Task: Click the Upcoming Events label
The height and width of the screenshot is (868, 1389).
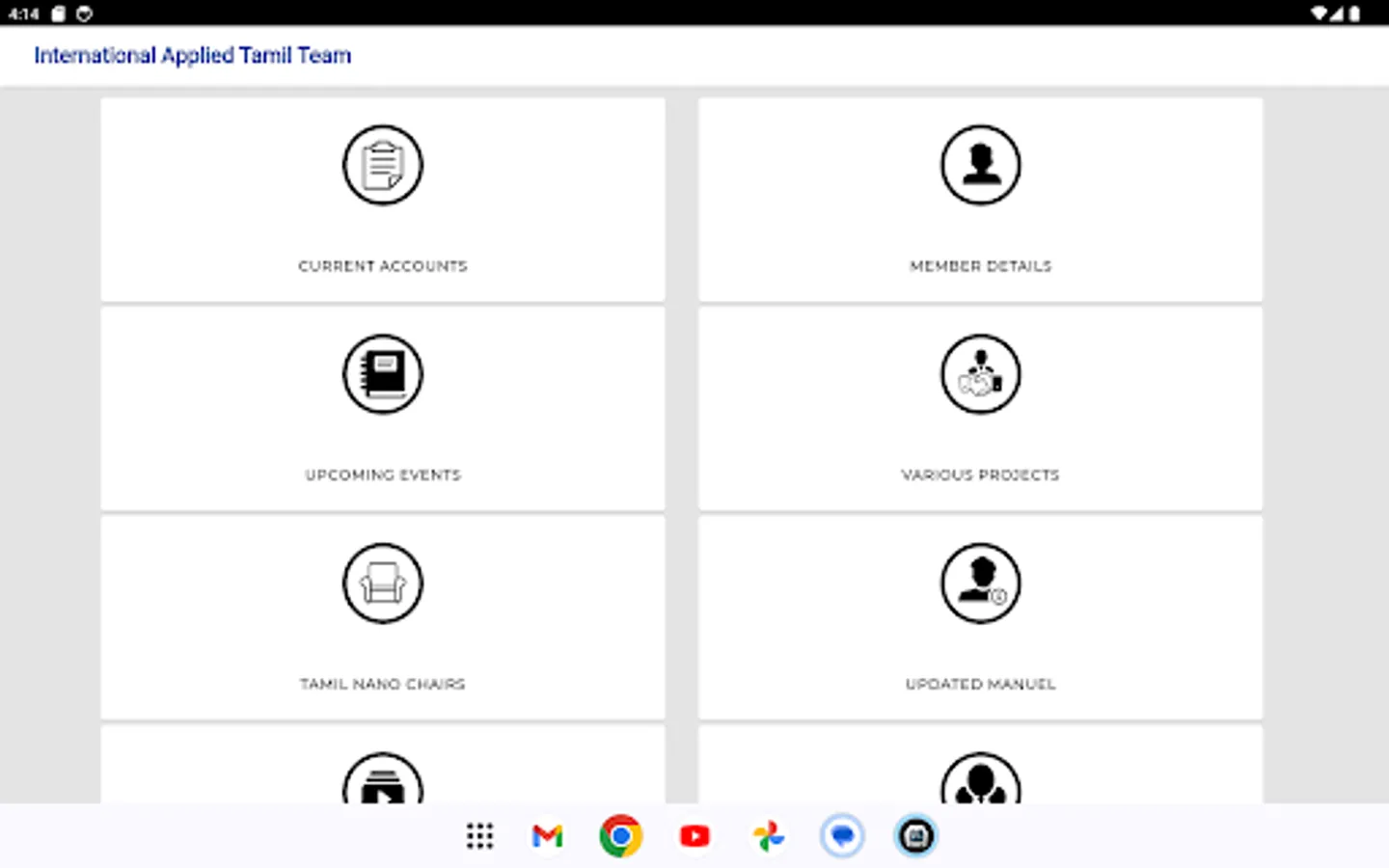Action: coord(383,475)
